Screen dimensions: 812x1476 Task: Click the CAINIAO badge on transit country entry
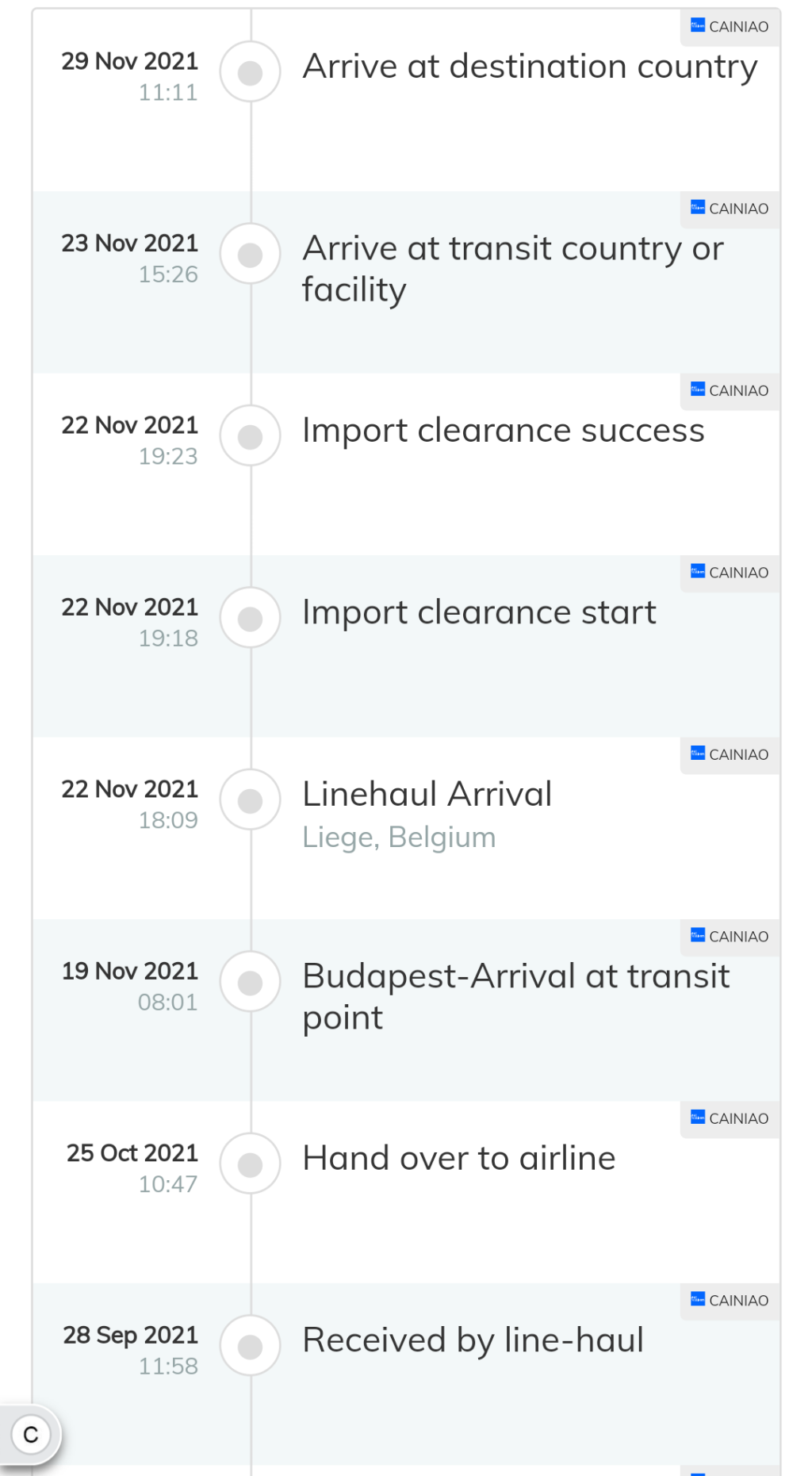tap(730, 209)
